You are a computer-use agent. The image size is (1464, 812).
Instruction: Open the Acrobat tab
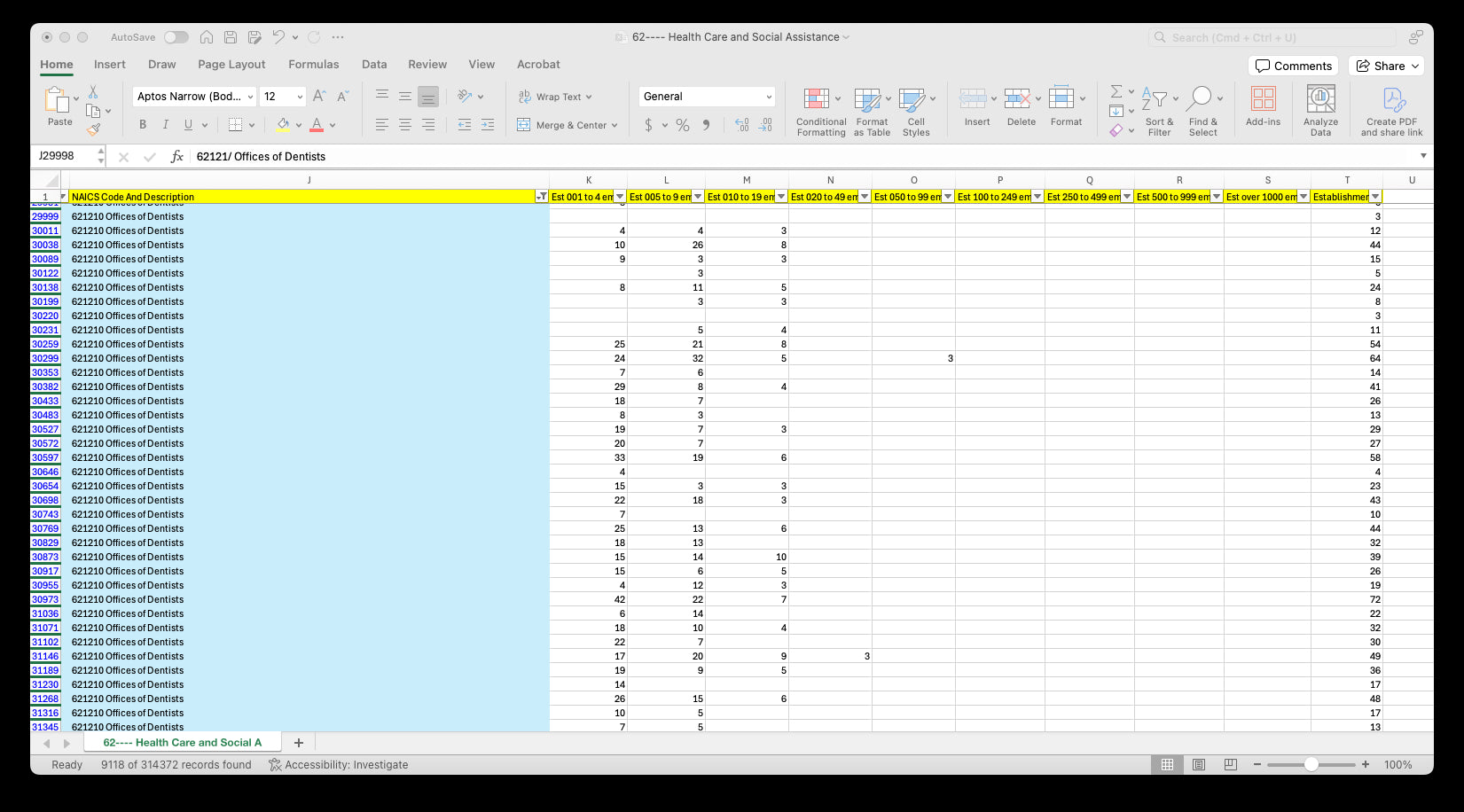(x=538, y=65)
